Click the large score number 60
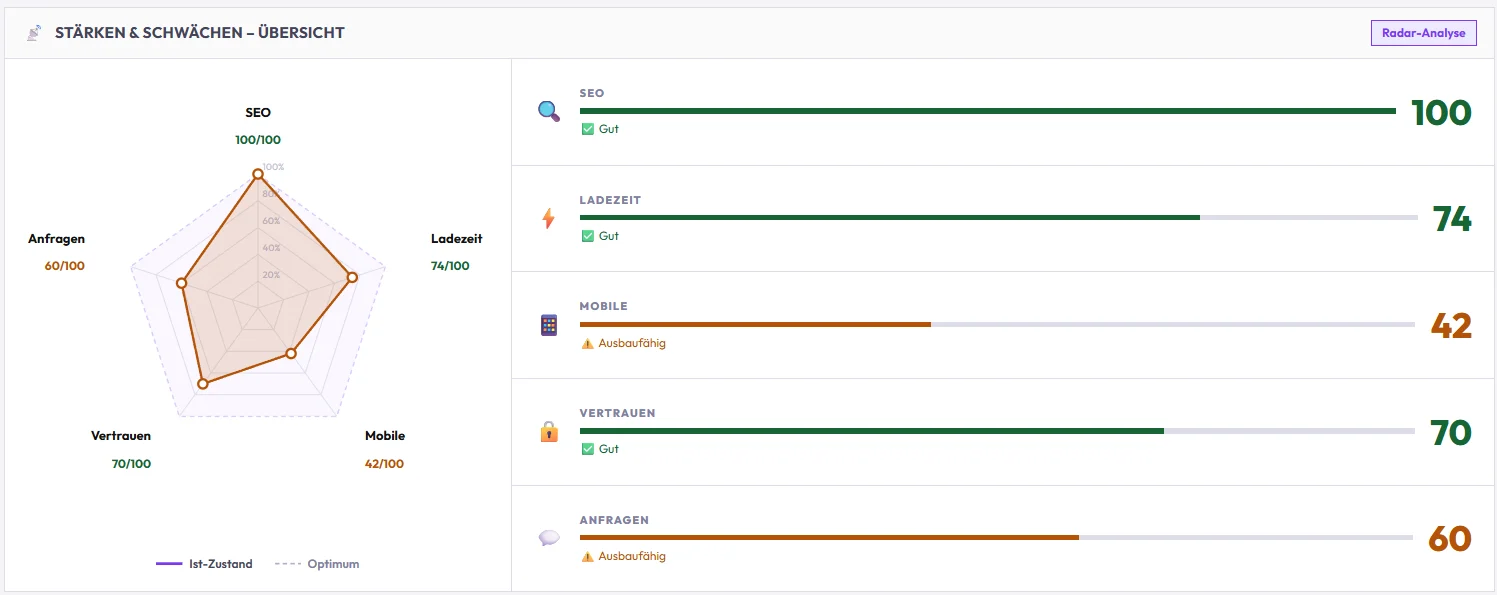Image resolution: width=1497 pixels, height=595 pixels. 1450,539
